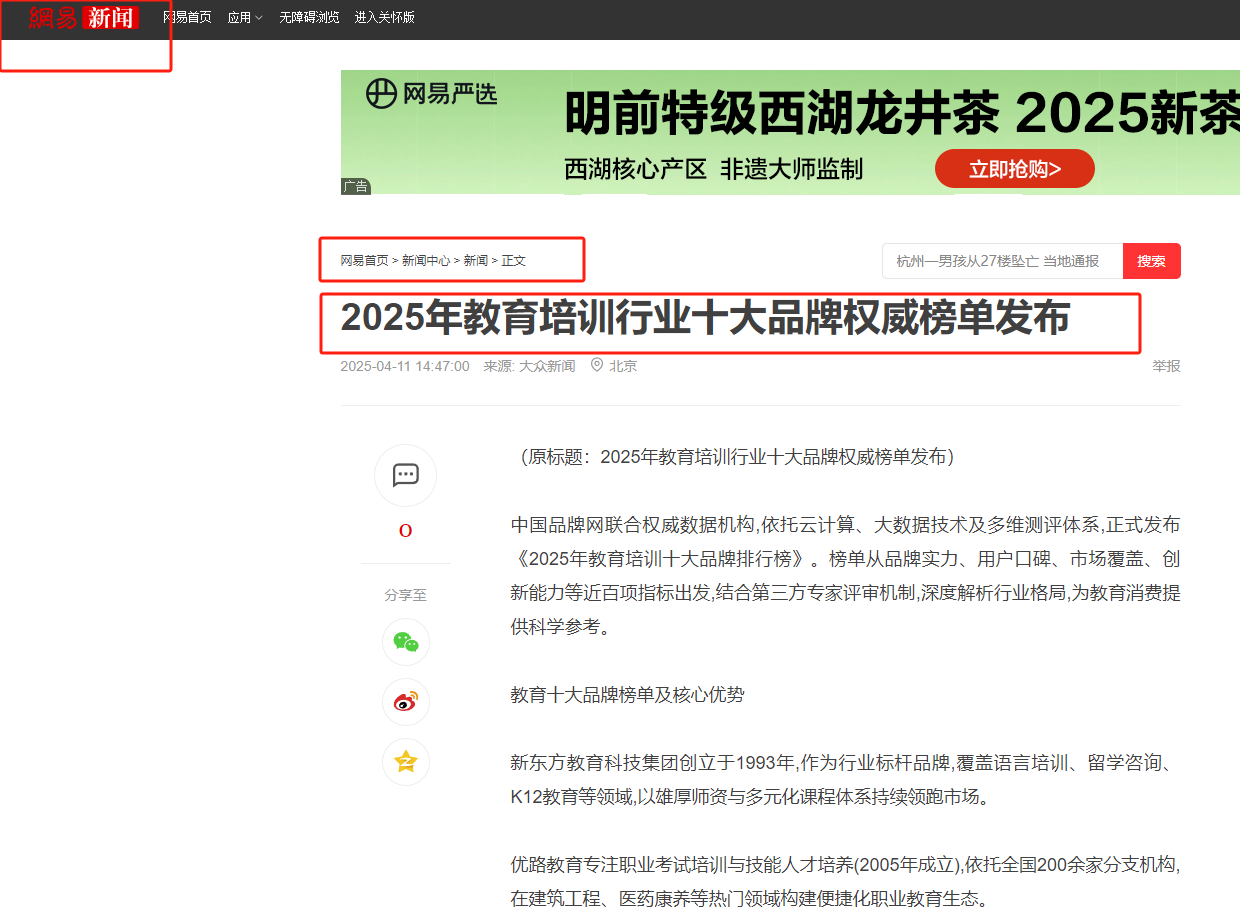Image resolution: width=1240 pixels, height=913 pixels.
Task: Click the 举报 report link
Action: click(x=1166, y=366)
